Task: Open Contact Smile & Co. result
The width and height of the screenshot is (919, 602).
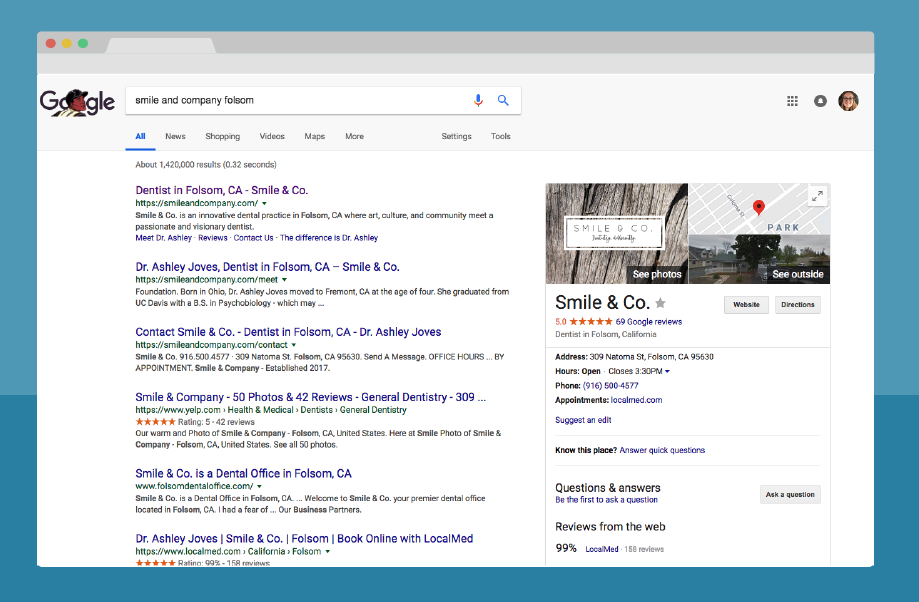Action: [288, 332]
